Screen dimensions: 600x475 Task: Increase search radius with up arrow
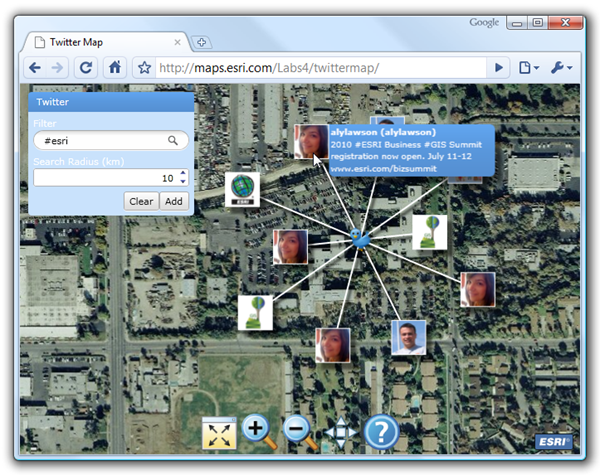pos(183,173)
